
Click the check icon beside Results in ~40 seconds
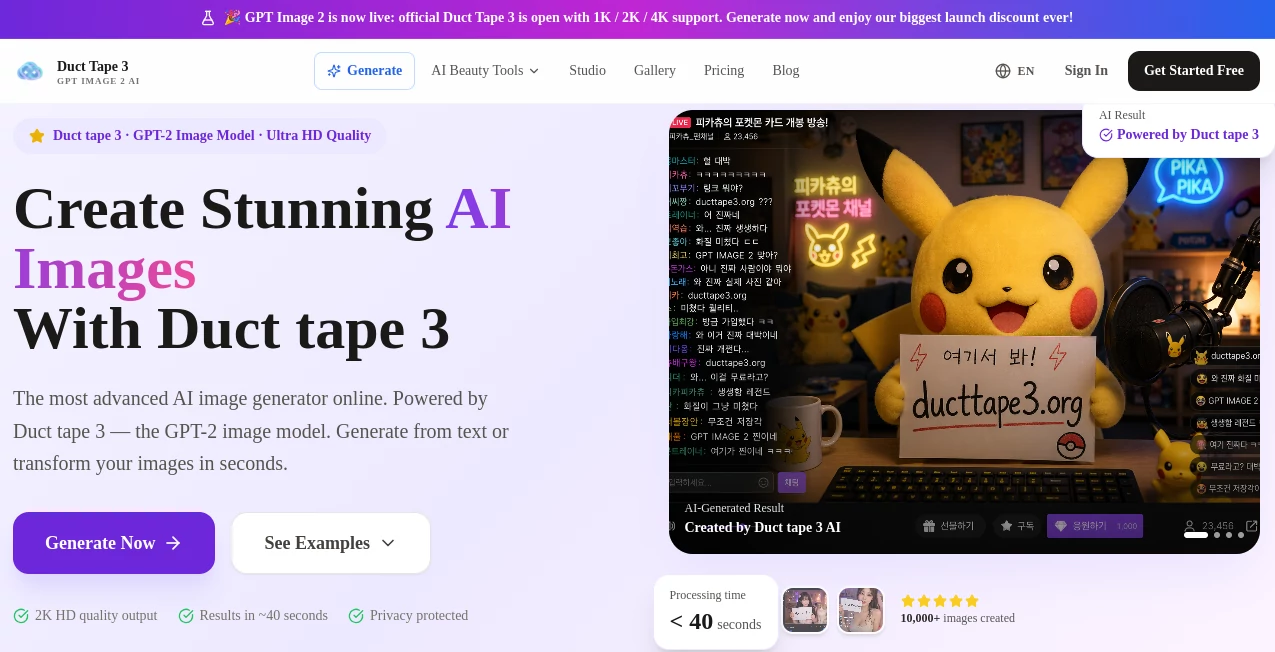coord(185,616)
